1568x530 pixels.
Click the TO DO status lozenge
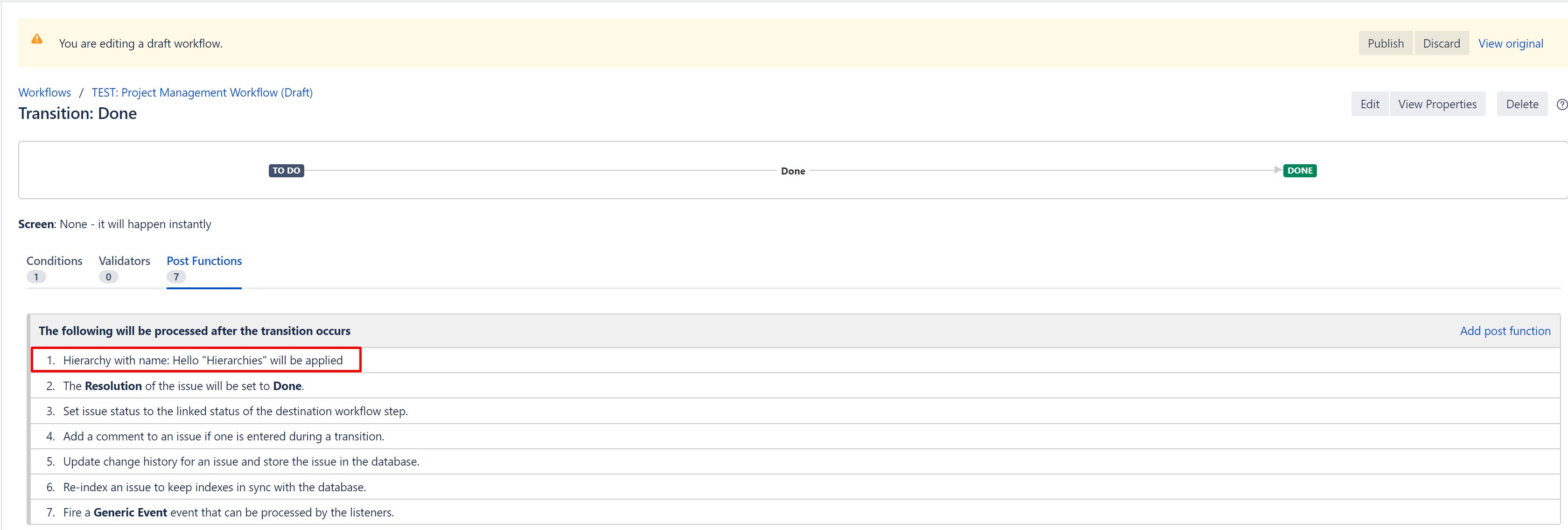click(x=286, y=170)
